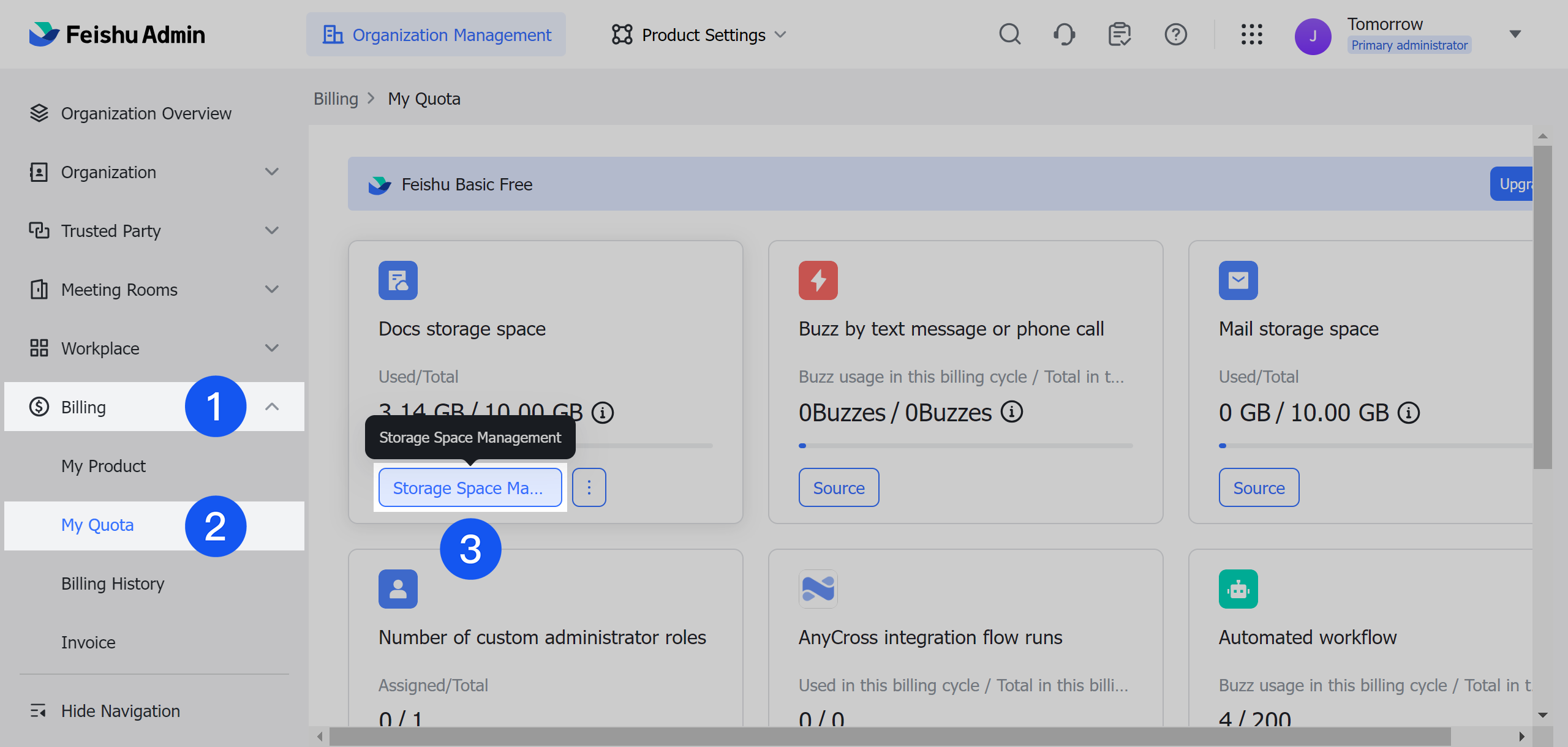Screen dimensions: 1568x747
Task: Open the Product Settings dropdown
Action: point(699,35)
